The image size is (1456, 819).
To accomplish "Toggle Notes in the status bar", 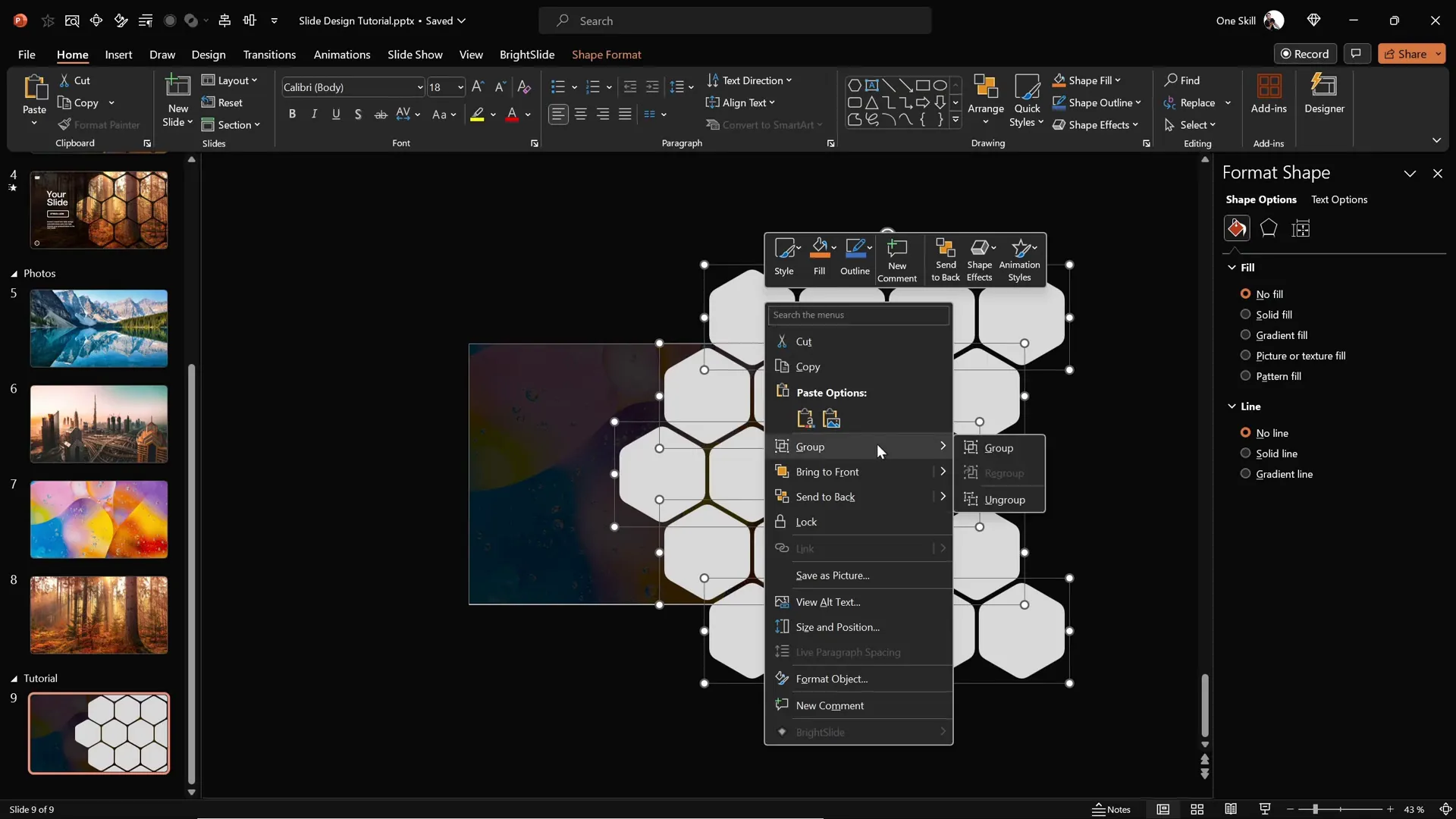I will click(1112, 809).
